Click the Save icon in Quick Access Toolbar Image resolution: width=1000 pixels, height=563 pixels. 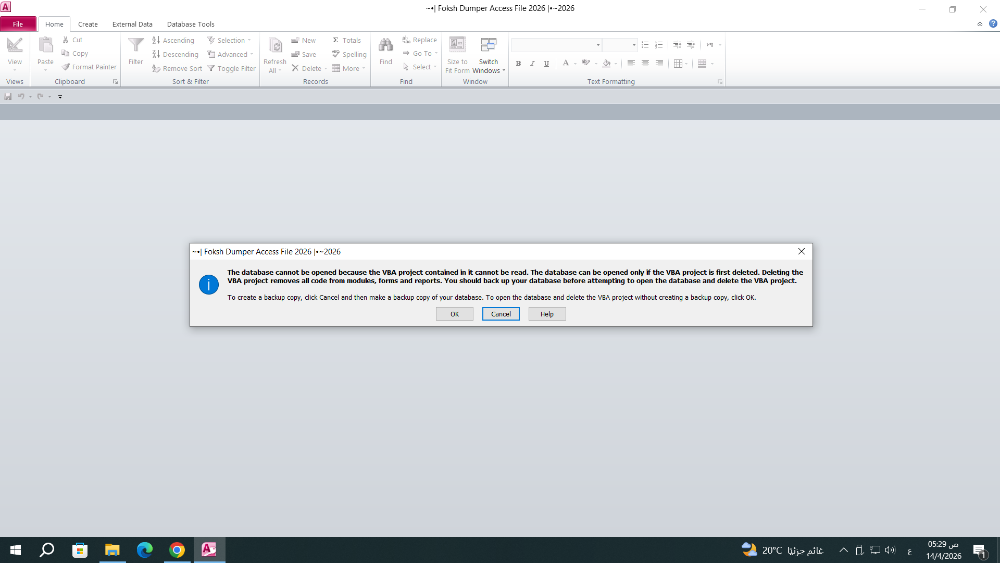(x=9, y=96)
